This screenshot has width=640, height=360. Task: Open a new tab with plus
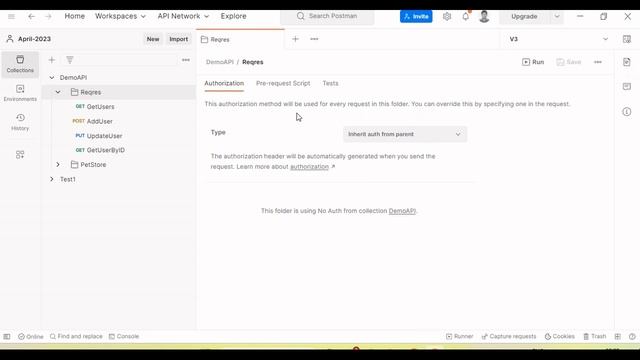296,39
